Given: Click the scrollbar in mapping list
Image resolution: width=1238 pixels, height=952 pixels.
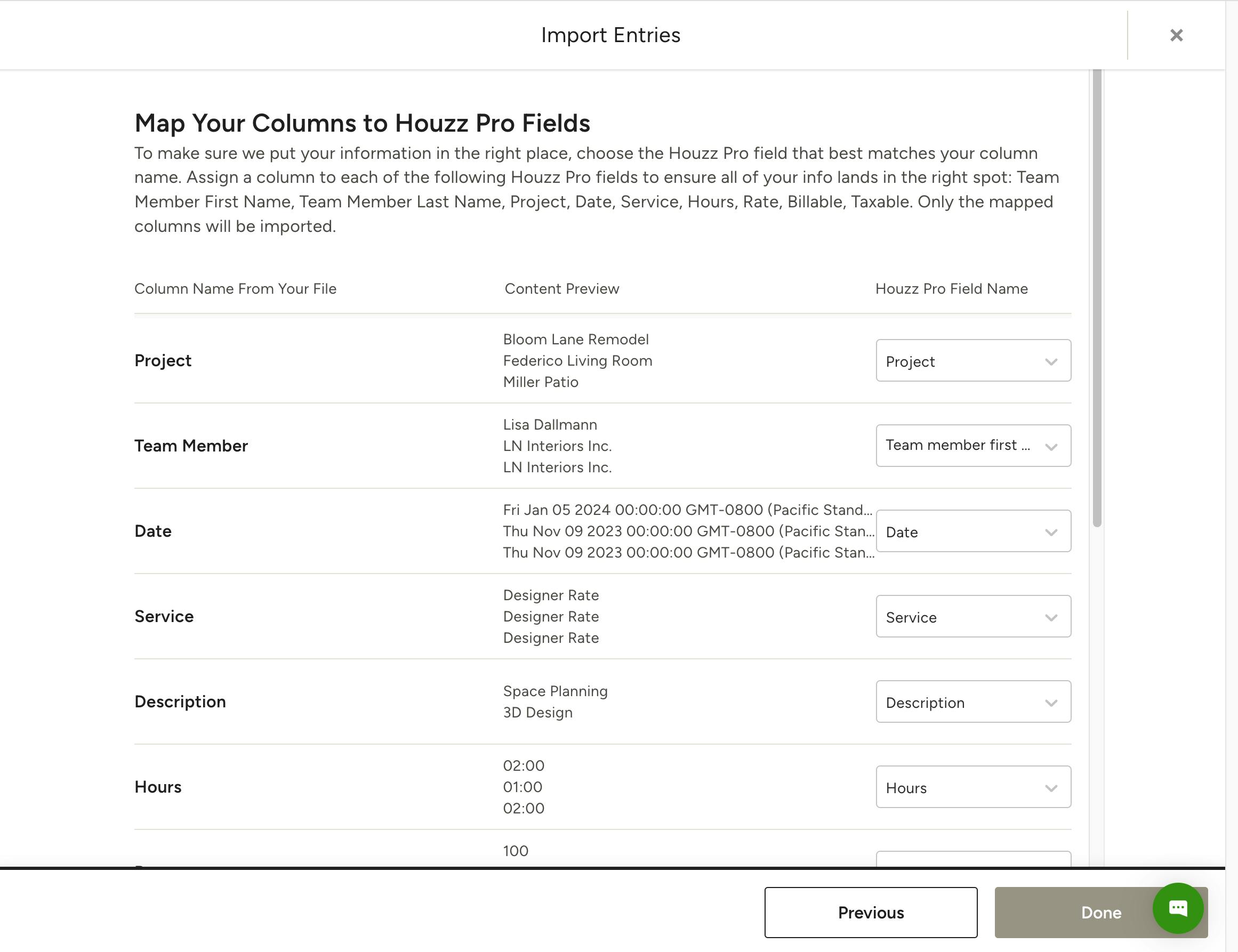Looking at the screenshot, I should coord(1097,298).
